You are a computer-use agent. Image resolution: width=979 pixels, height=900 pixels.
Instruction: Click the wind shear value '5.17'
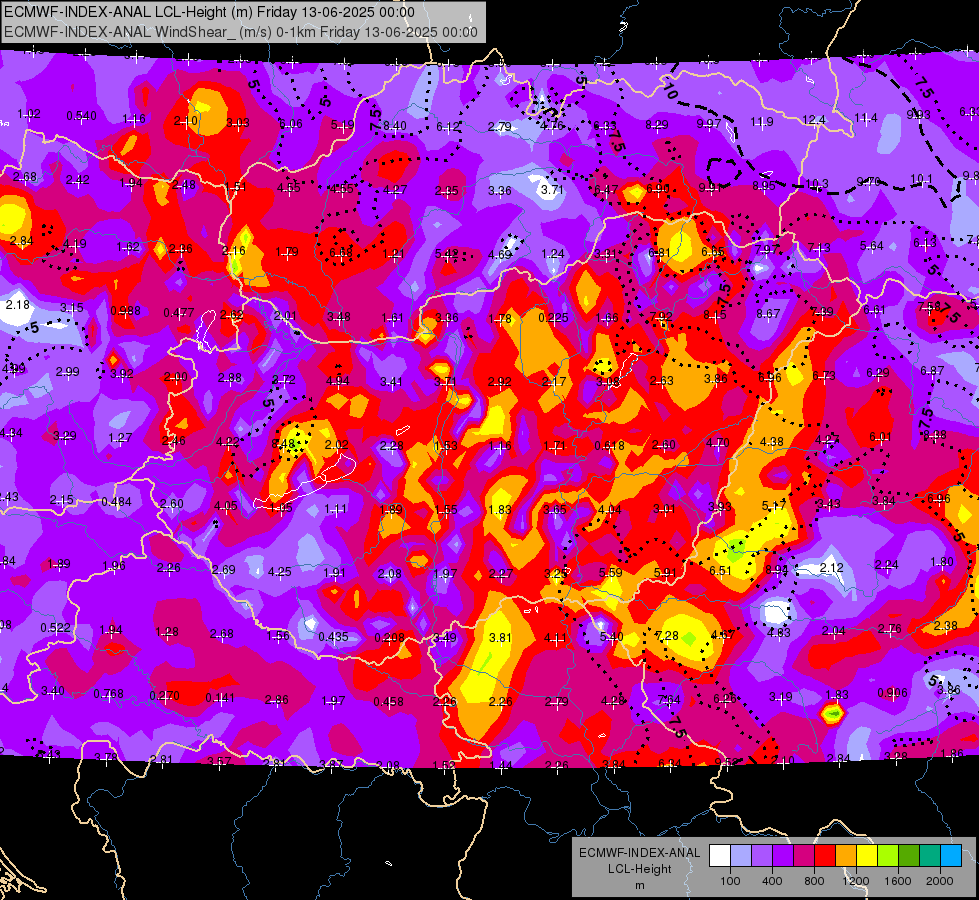[774, 506]
